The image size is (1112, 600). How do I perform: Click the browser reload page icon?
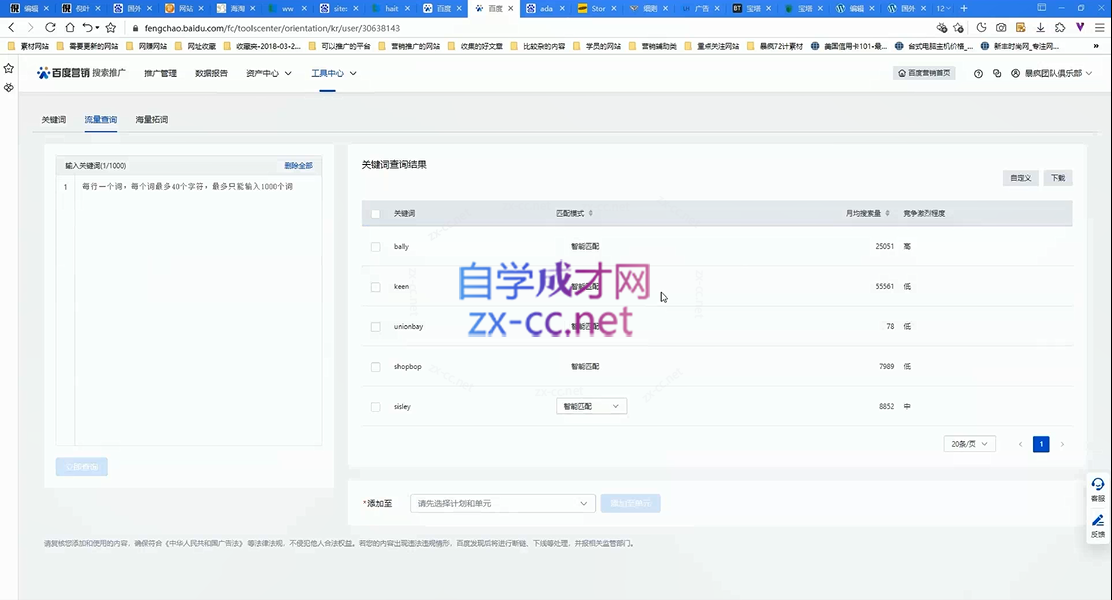pos(49,28)
